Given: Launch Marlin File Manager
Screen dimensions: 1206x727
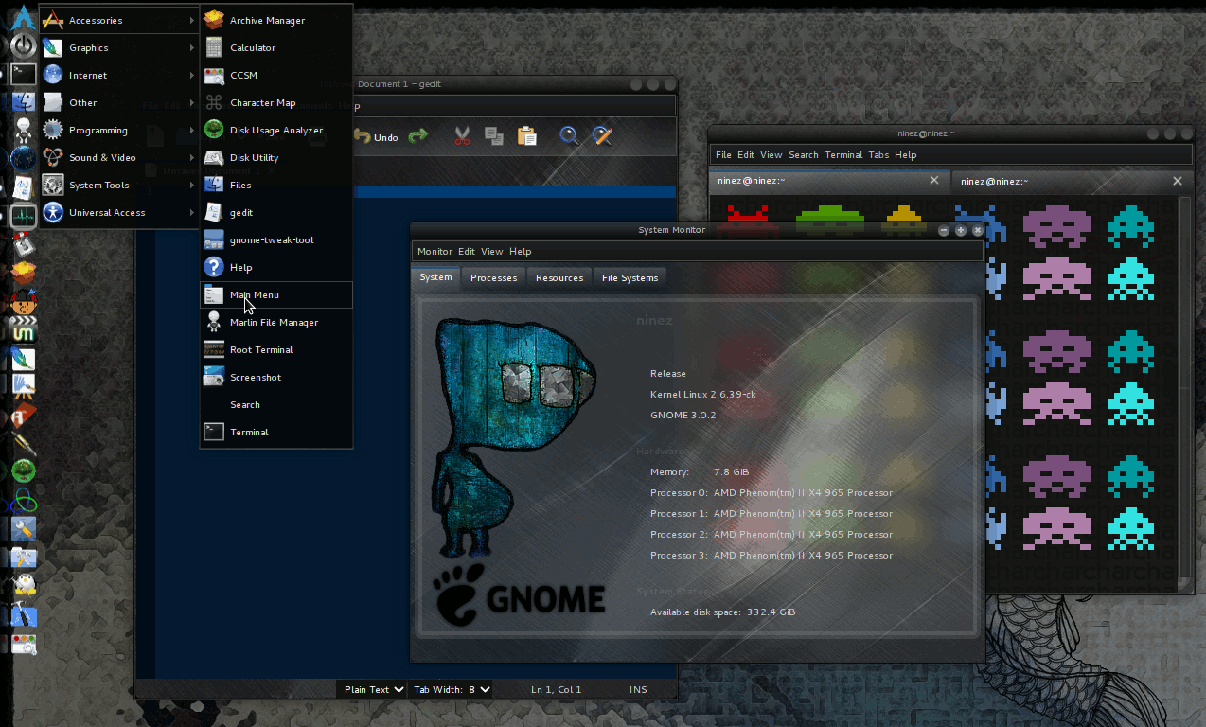Looking at the screenshot, I should (x=276, y=322).
